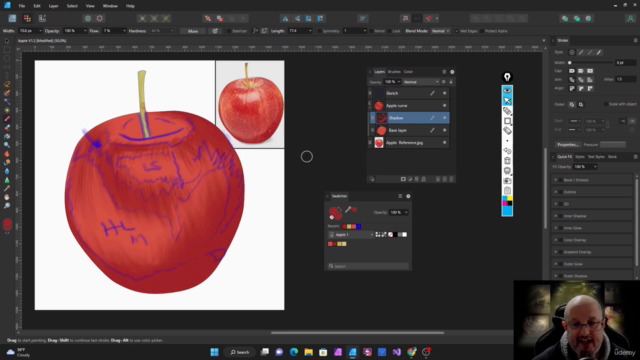Switch to the Export persona icon
This screenshot has width=640, height=360.
pyautogui.click(x=42, y=18)
